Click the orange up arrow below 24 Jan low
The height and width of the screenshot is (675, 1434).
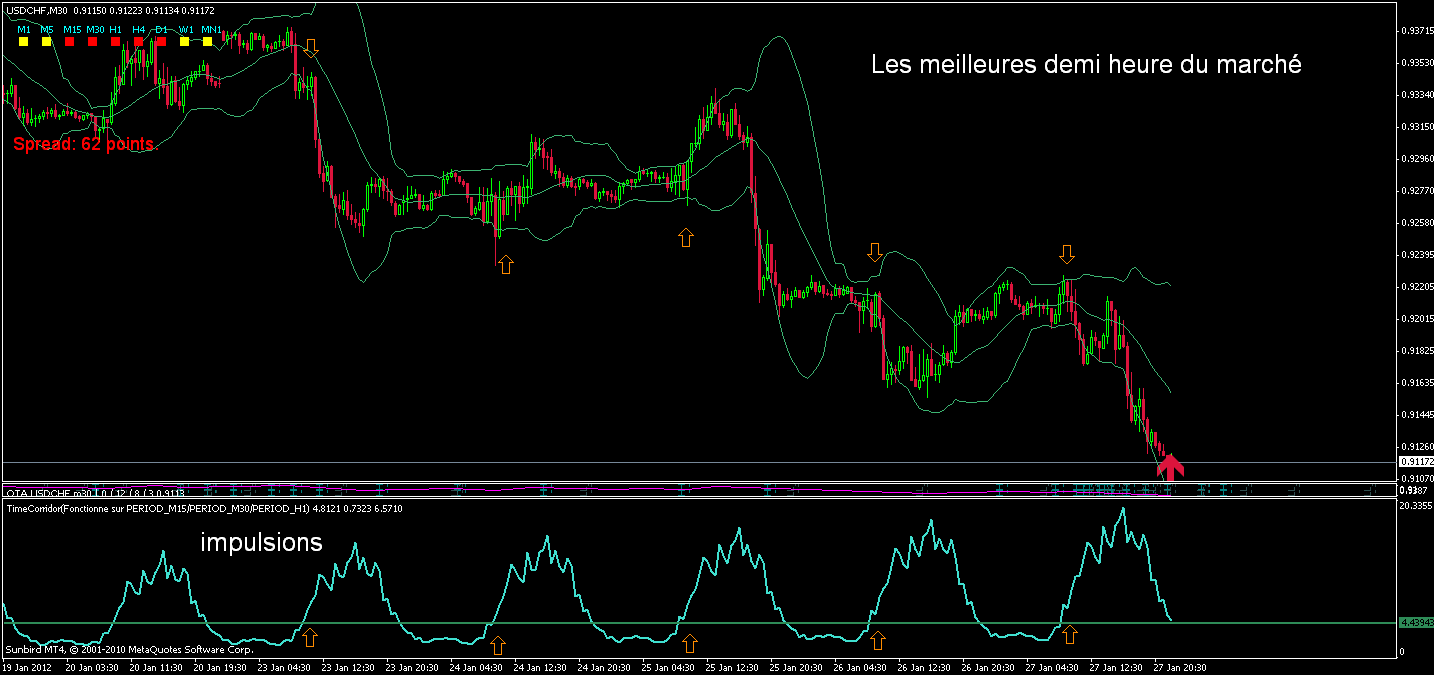coord(505,264)
